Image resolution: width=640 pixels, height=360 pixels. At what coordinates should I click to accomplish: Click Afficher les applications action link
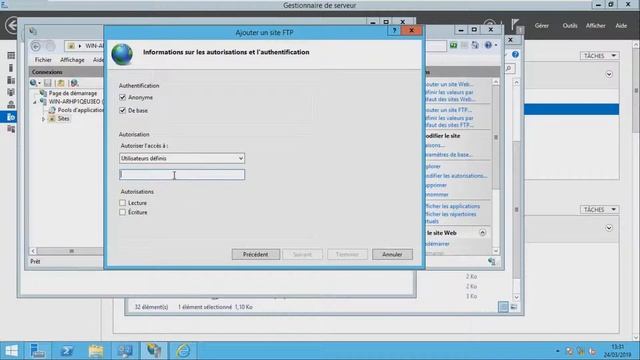click(452, 206)
